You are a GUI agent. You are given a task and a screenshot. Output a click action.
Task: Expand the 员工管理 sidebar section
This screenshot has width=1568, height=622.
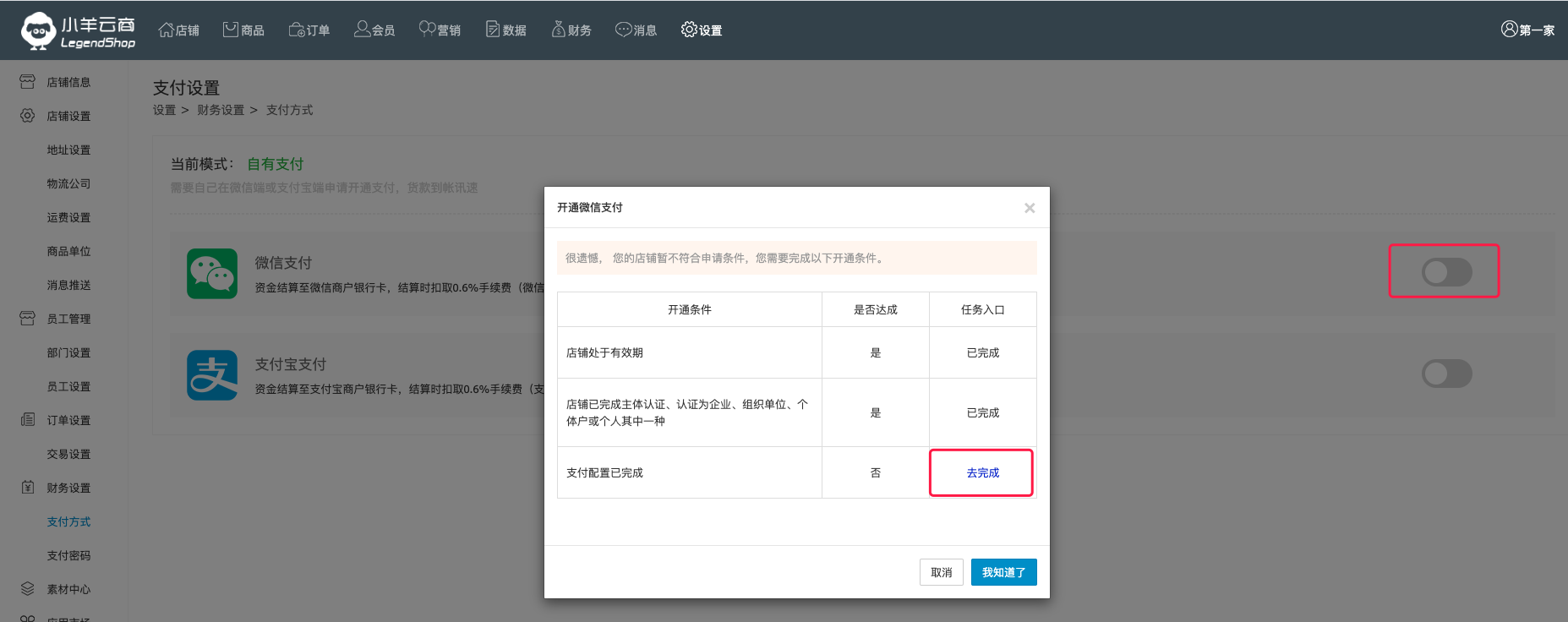[x=68, y=319]
